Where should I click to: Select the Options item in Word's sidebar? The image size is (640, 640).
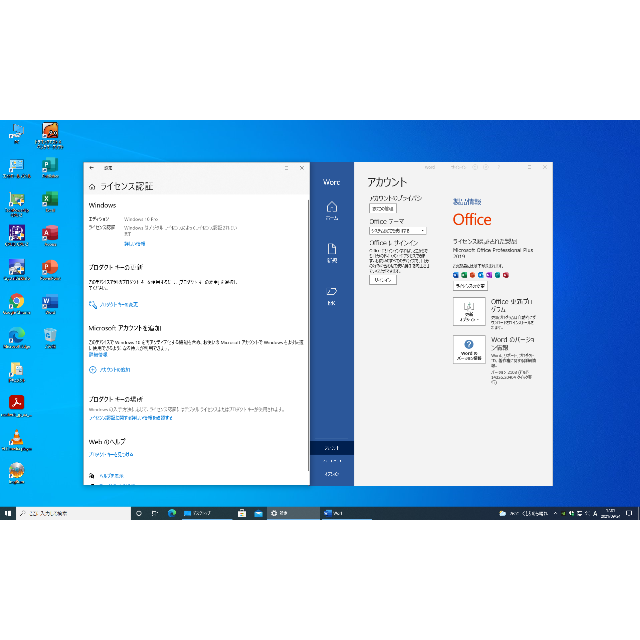[332, 474]
